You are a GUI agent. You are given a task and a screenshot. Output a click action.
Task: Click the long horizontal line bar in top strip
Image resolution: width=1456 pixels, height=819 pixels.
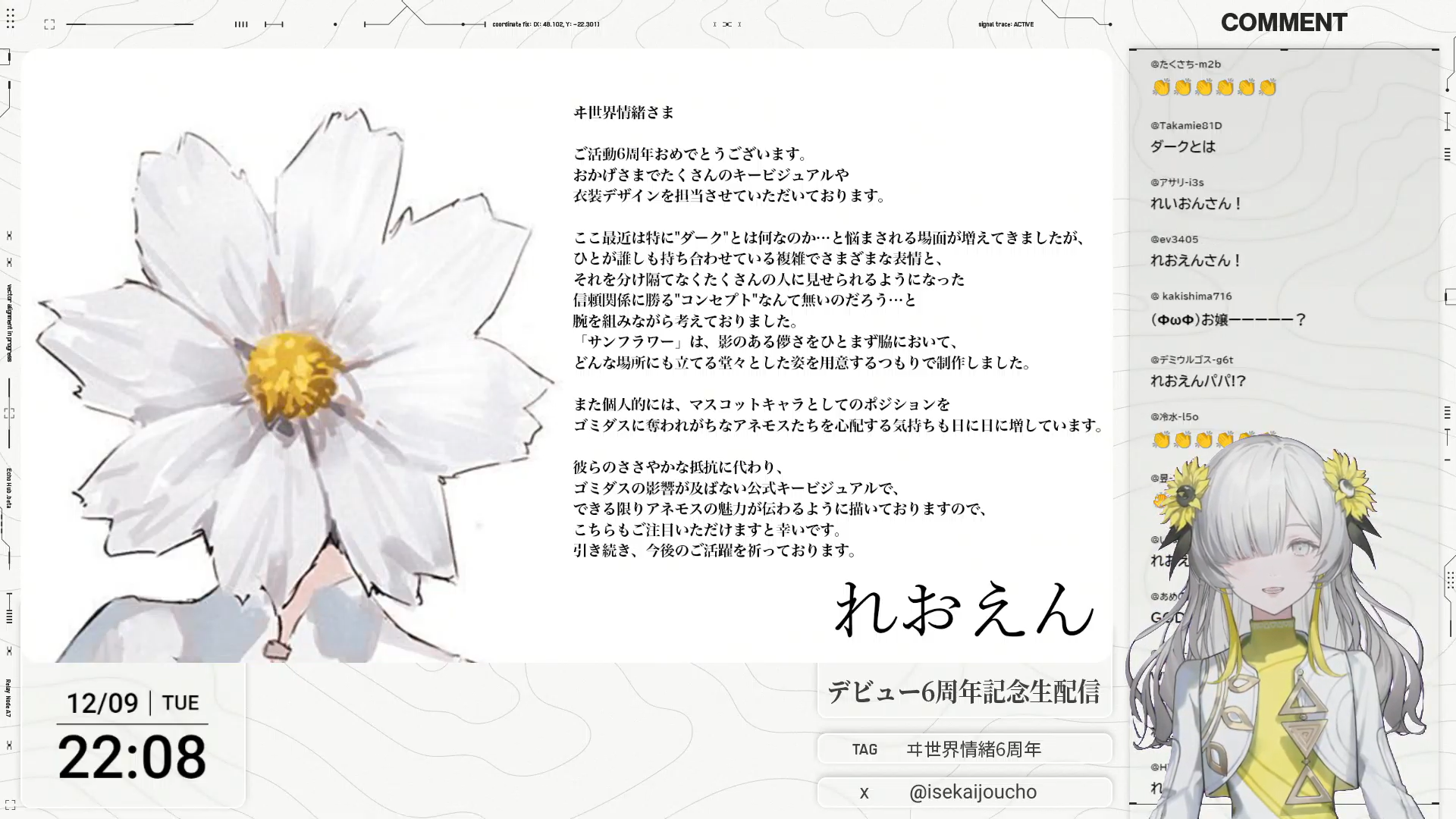click(130, 24)
